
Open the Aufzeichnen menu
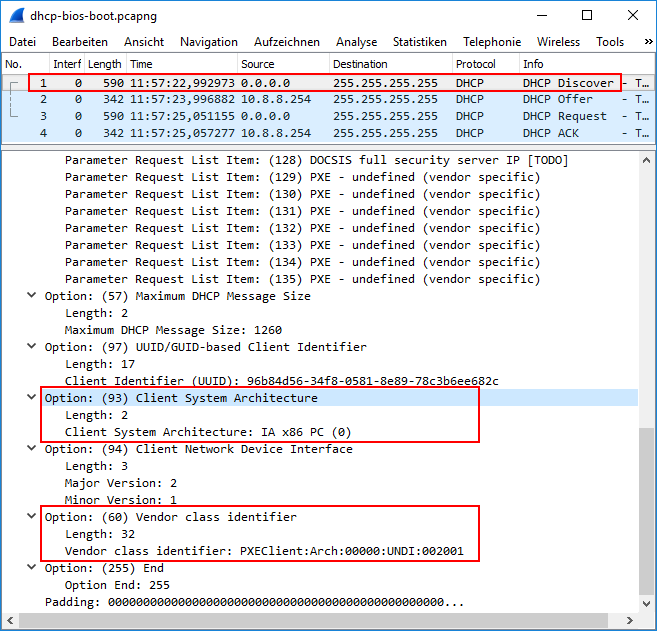pyautogui.click(x=287, y=42)
